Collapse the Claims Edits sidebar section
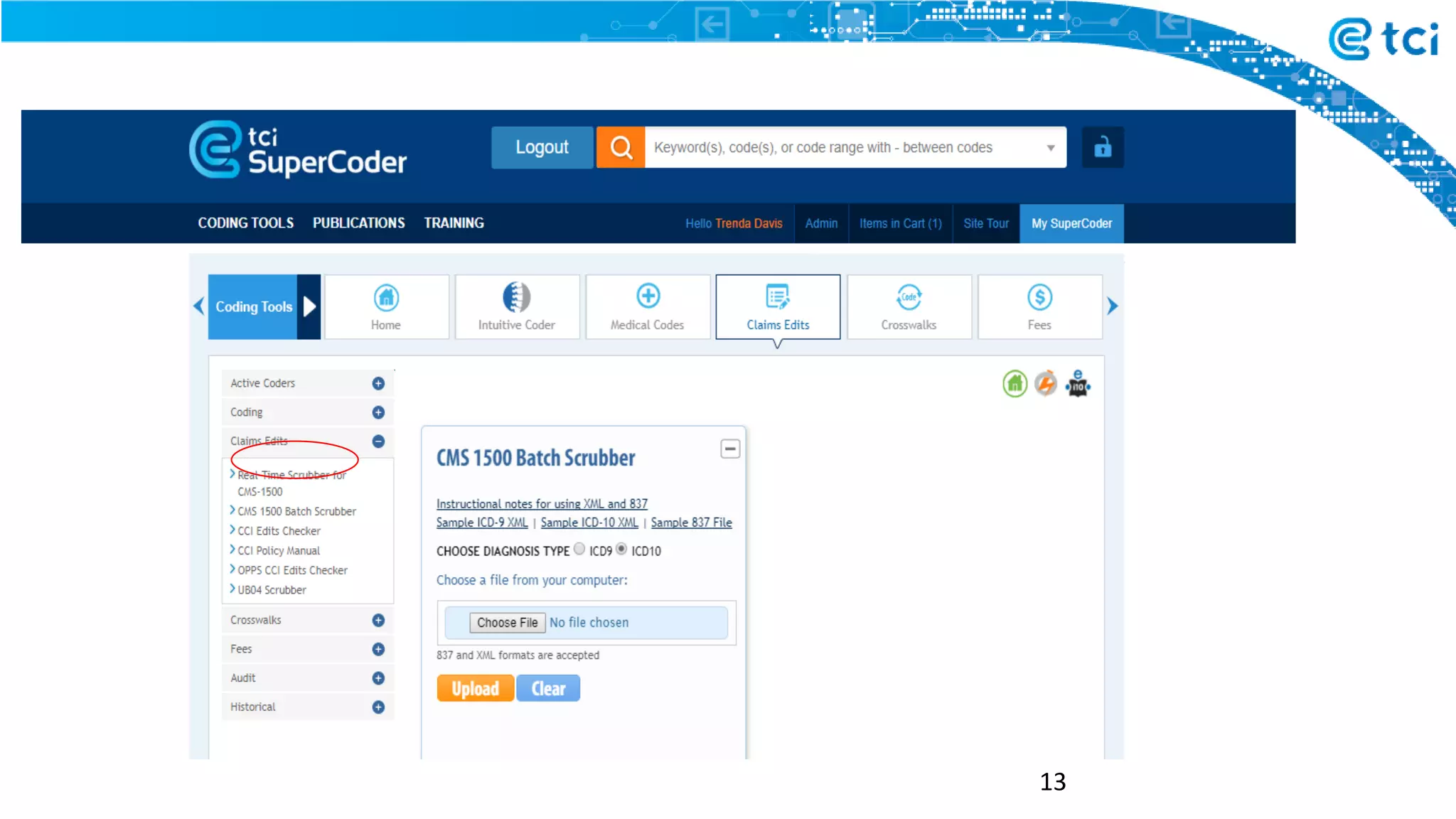The image size is (1456, 819). click(378, 441)
